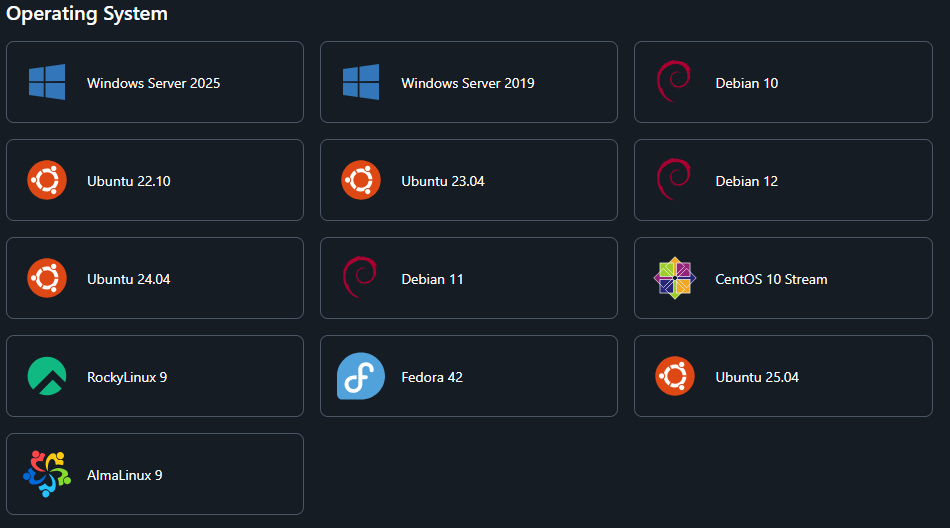Click the Ubuntu 23.04 logo icon

(360, 180)
